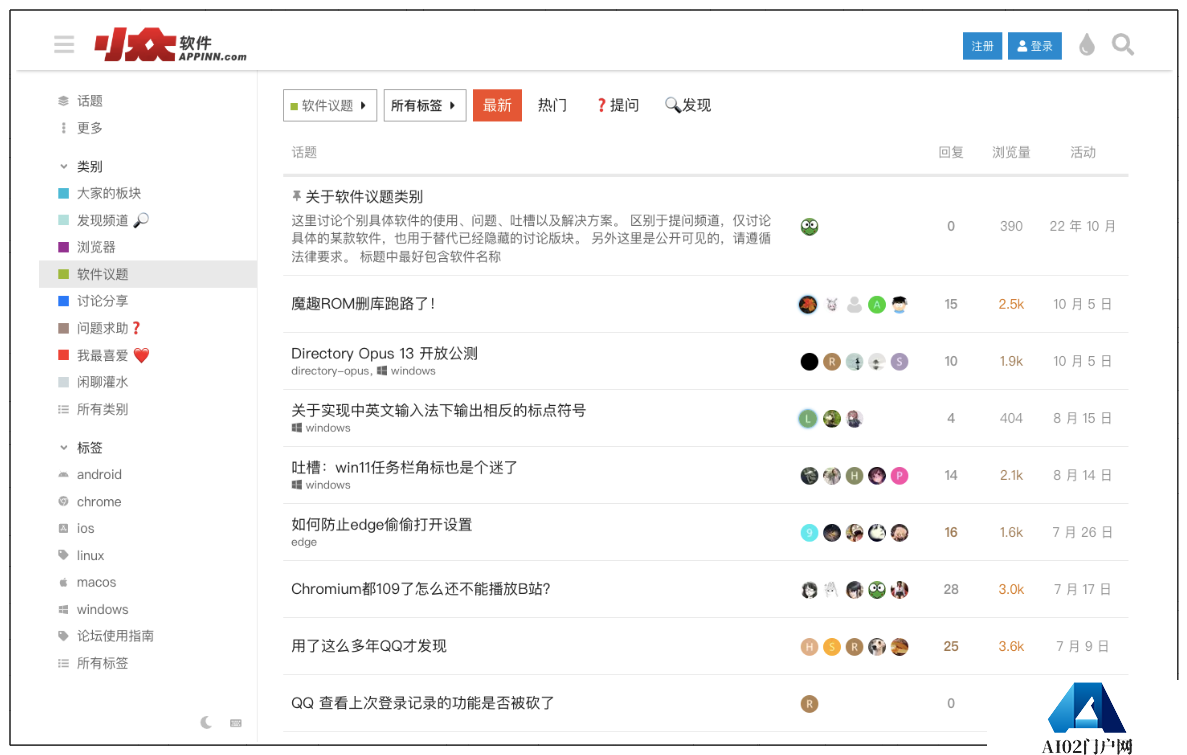Open pinned topic 关于软件议题类别
The width and height of the screenshot is (1187, 755).
pos(364,197)
